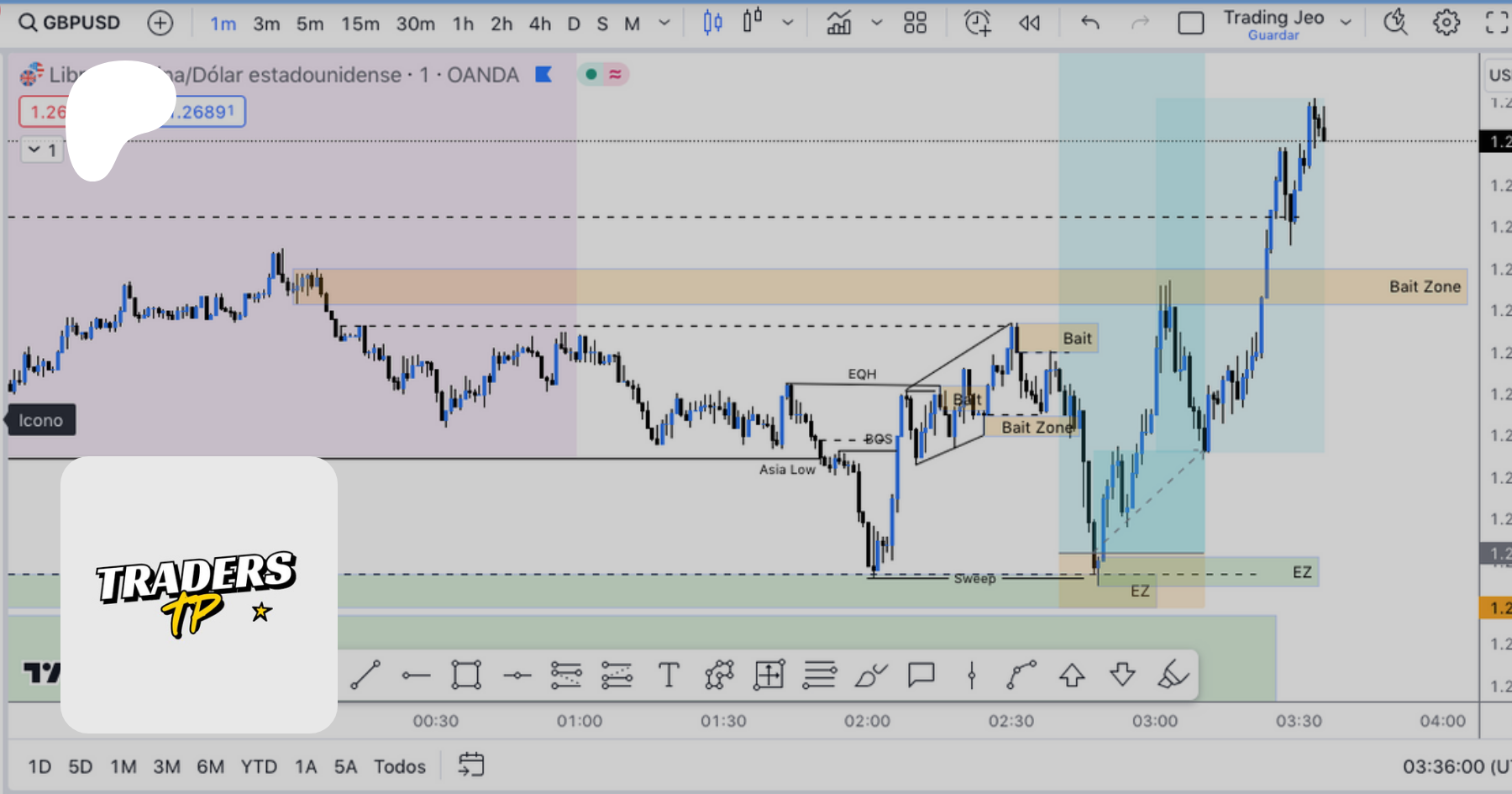Select the arrow up marker tool
1512x794 pixels.
click(x=1072, y=675)
